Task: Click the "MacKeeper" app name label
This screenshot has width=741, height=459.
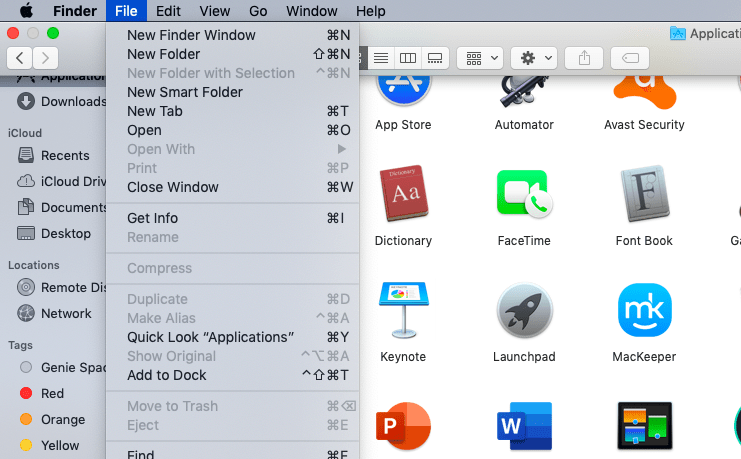Action: point(644,356)
